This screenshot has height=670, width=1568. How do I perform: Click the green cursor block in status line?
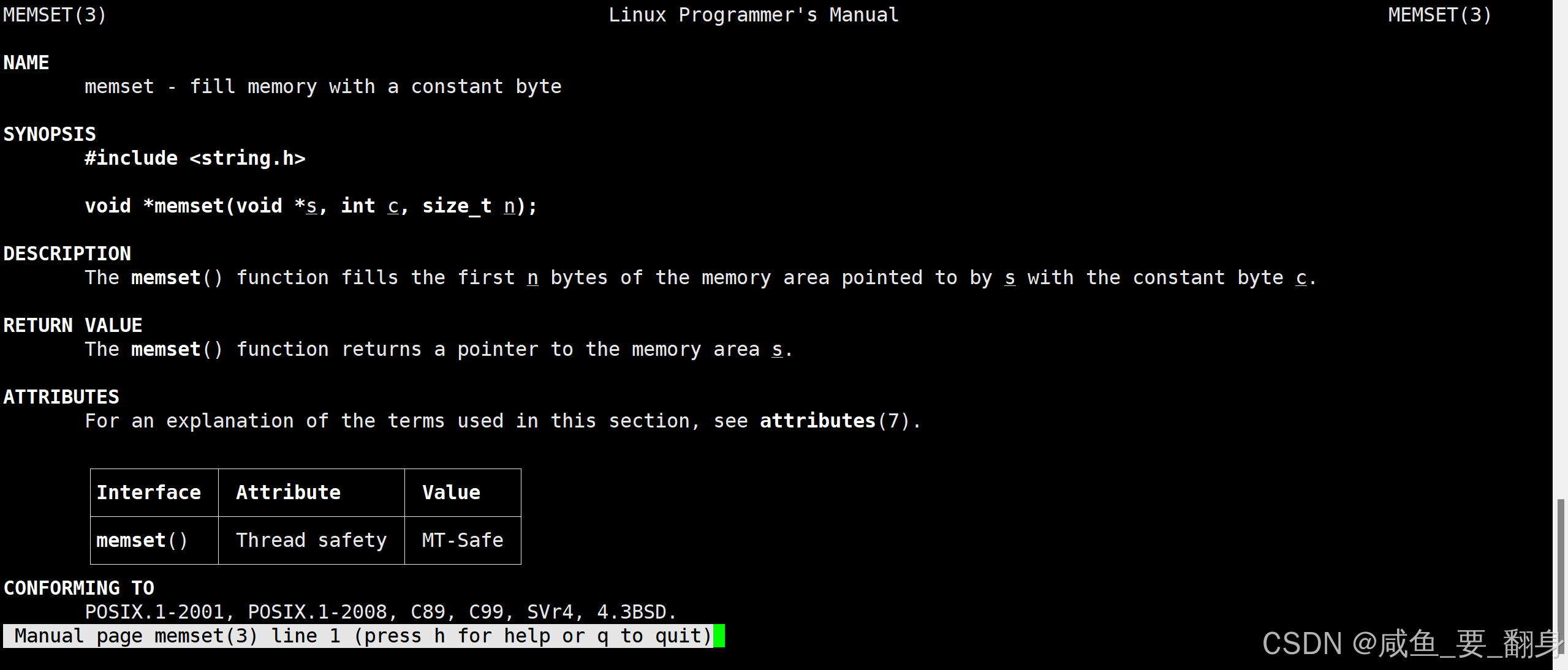coord(719,636)
